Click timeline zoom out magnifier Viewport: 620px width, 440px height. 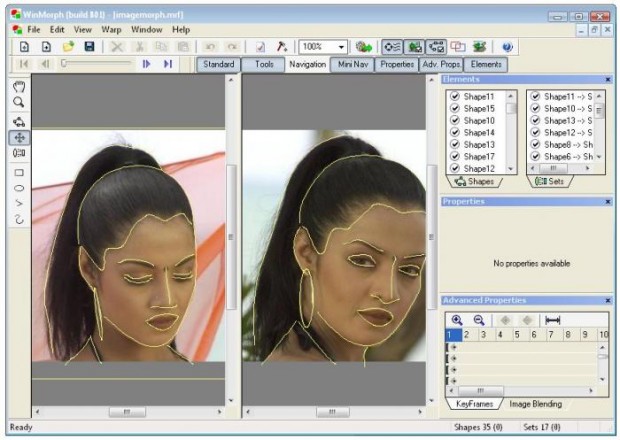479,320
